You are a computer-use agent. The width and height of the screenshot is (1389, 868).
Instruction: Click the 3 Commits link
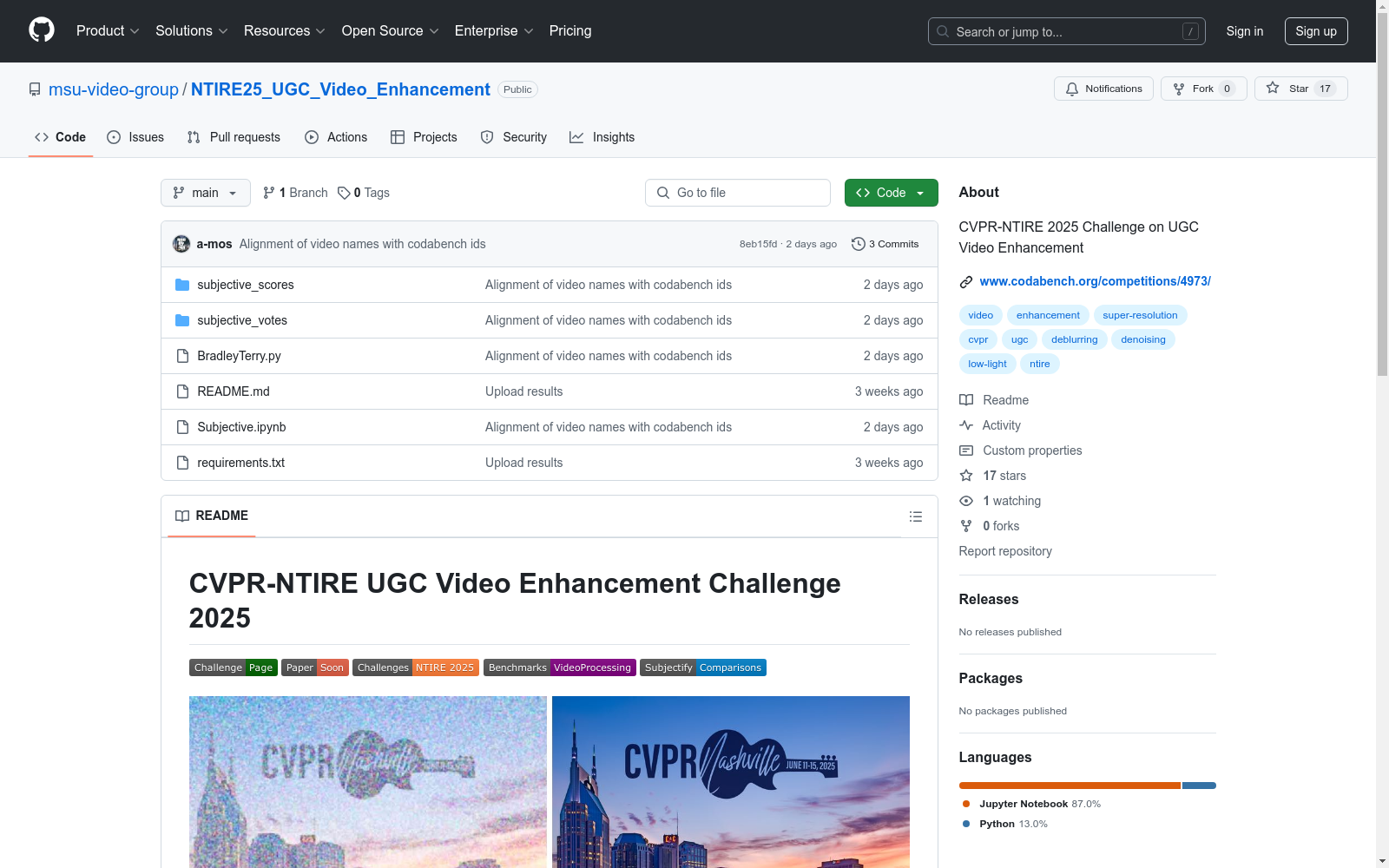[x=885, y=244]
